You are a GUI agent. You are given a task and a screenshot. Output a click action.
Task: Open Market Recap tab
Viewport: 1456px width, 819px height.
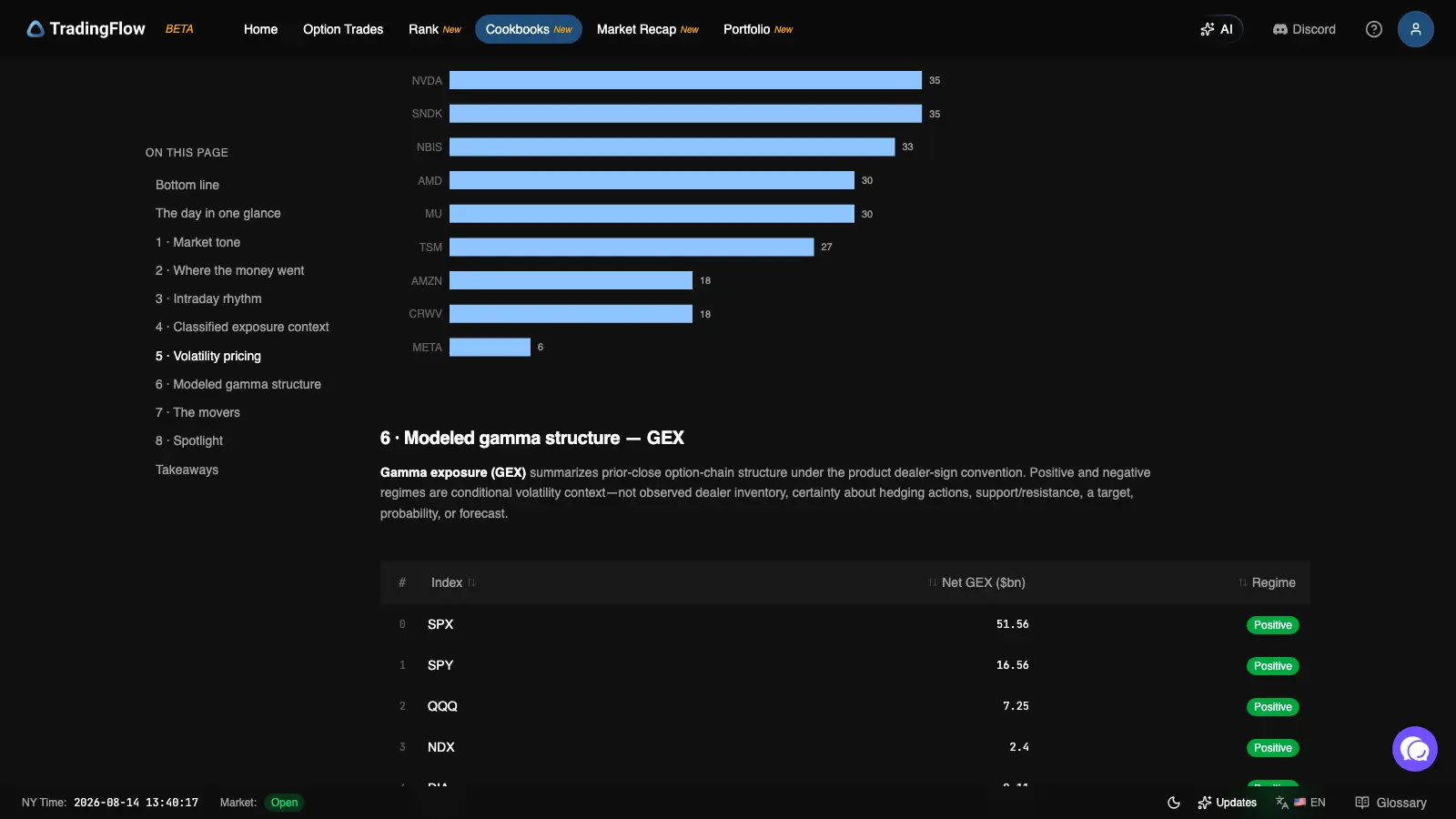[648, 29]
